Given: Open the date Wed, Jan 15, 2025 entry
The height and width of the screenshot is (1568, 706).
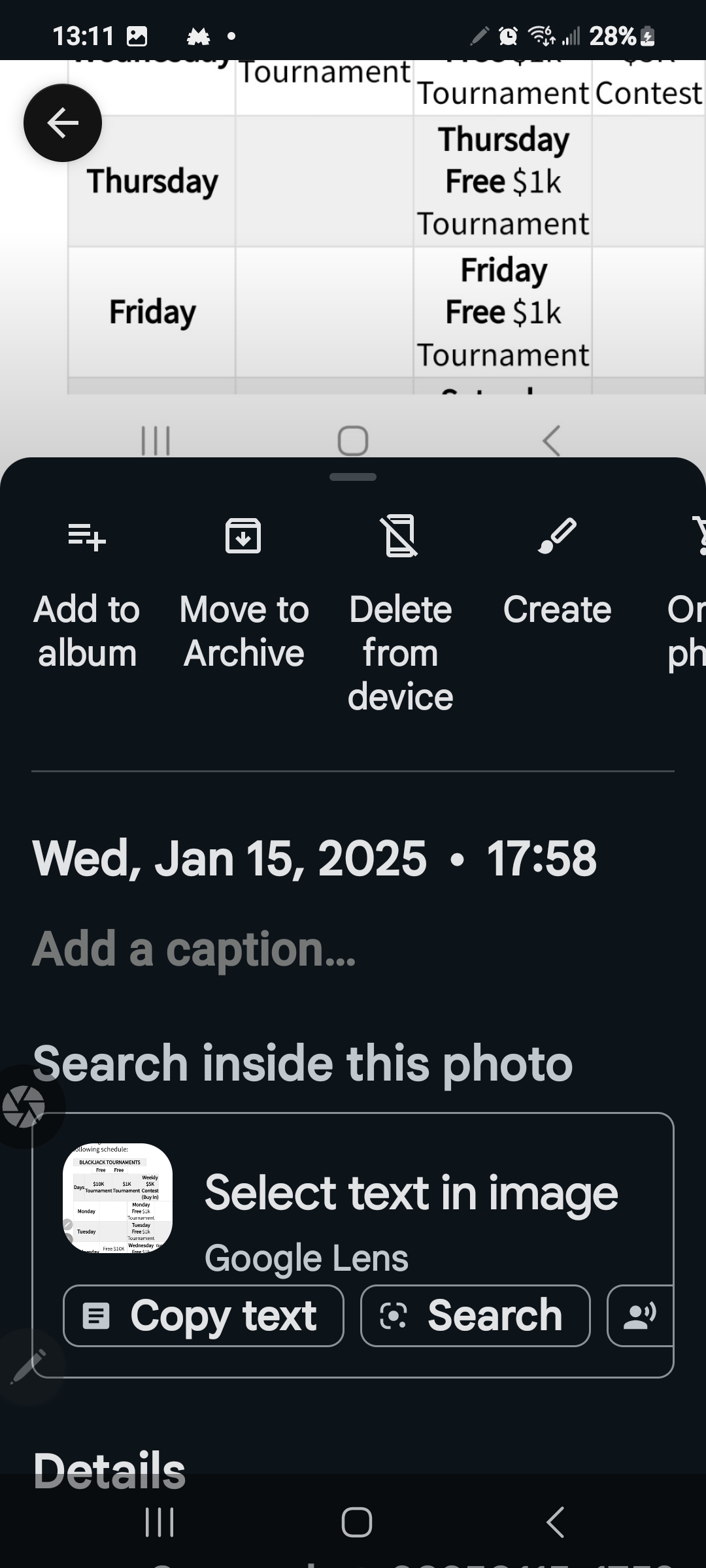Looking at the screenshot, I should tap(314, 858).
